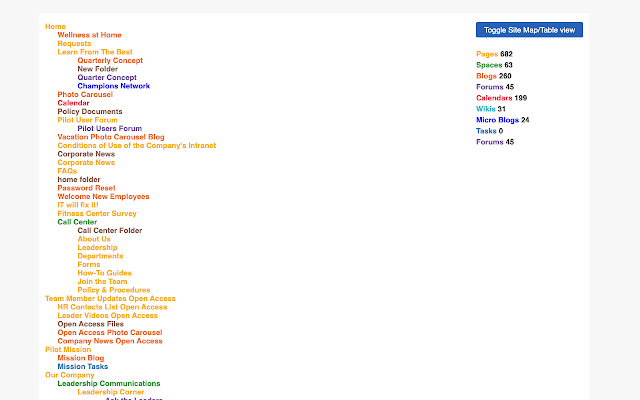
Task: Open the Home root link
Action: (x=55, y=26)
